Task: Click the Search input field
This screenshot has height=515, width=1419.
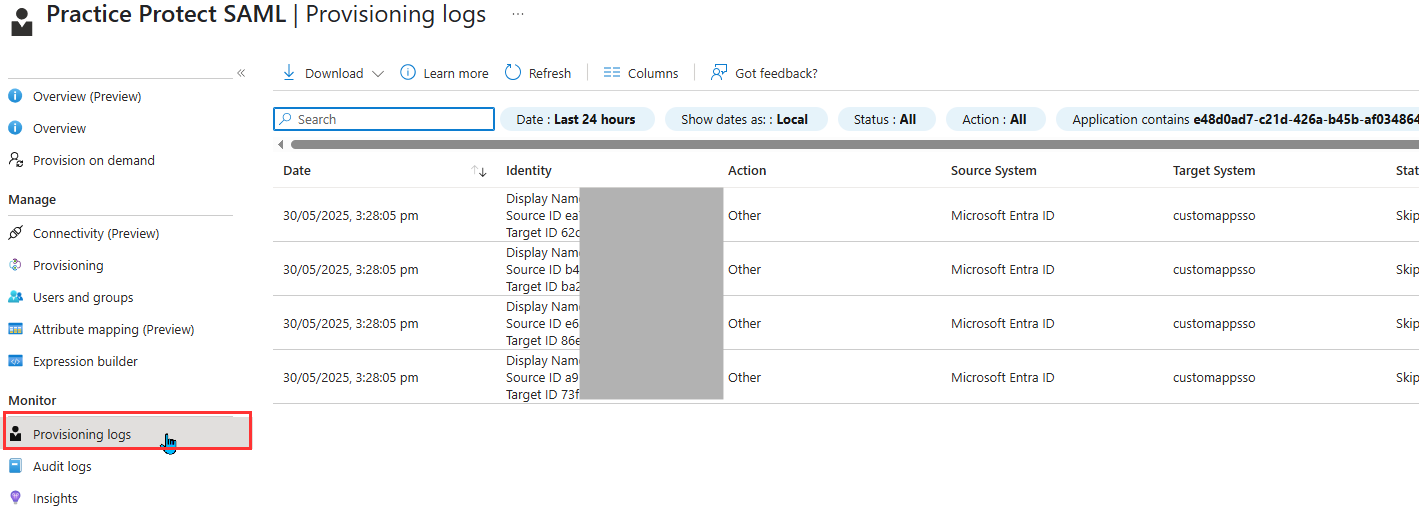Action: tap(384, 119)
